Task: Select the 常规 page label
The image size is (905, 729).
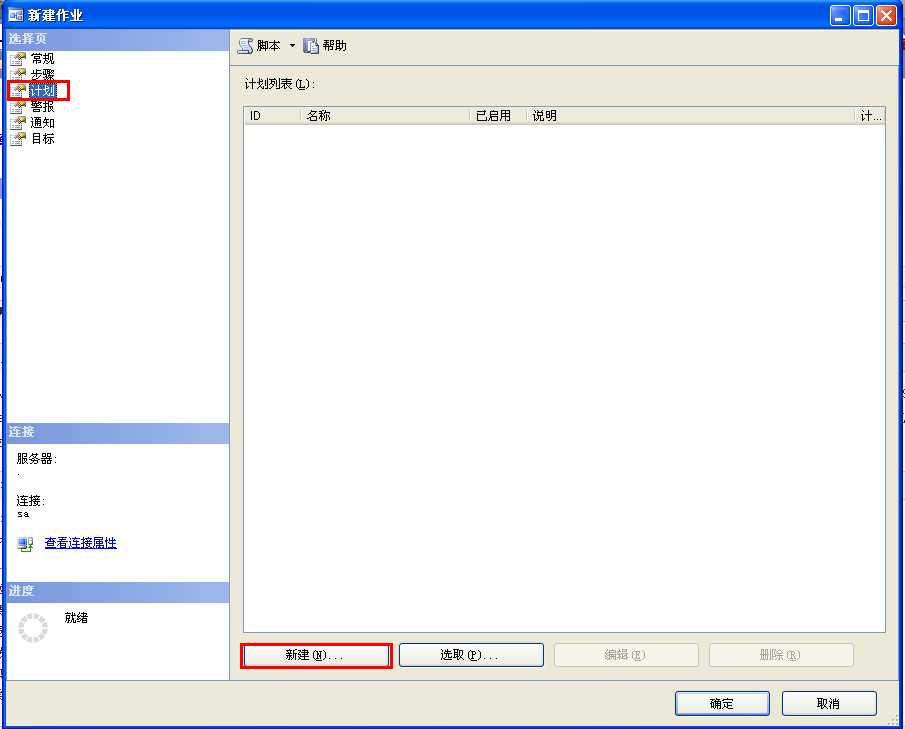Action: [x=42, y=59]
